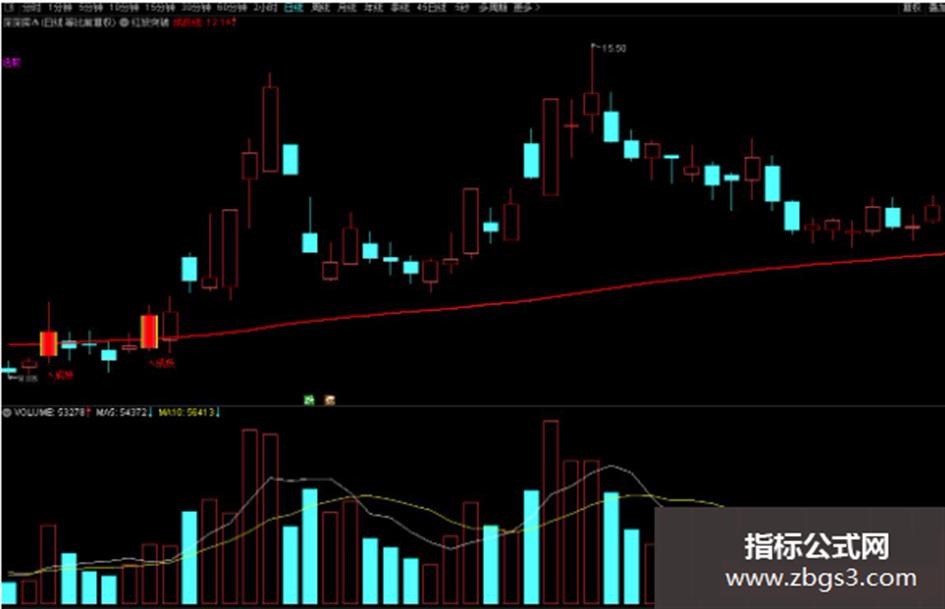Select the 60分钟 period tab
945x609 pixels.
point(231,8)
